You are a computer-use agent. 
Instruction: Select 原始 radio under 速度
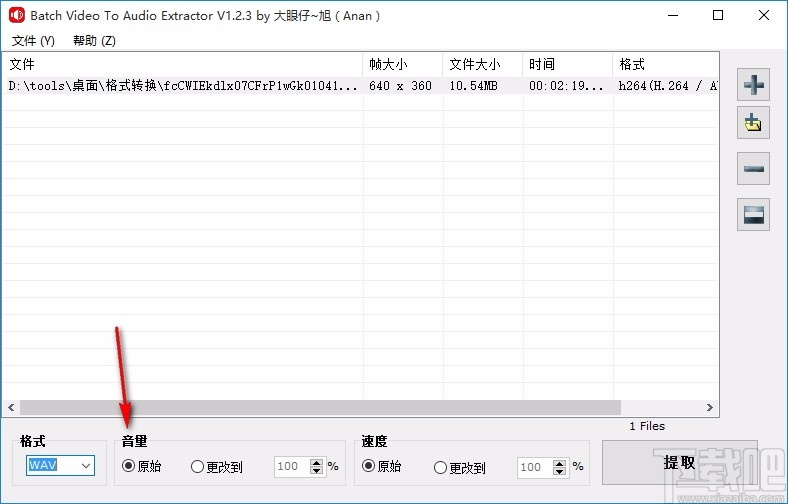click(x=381, y=466)
